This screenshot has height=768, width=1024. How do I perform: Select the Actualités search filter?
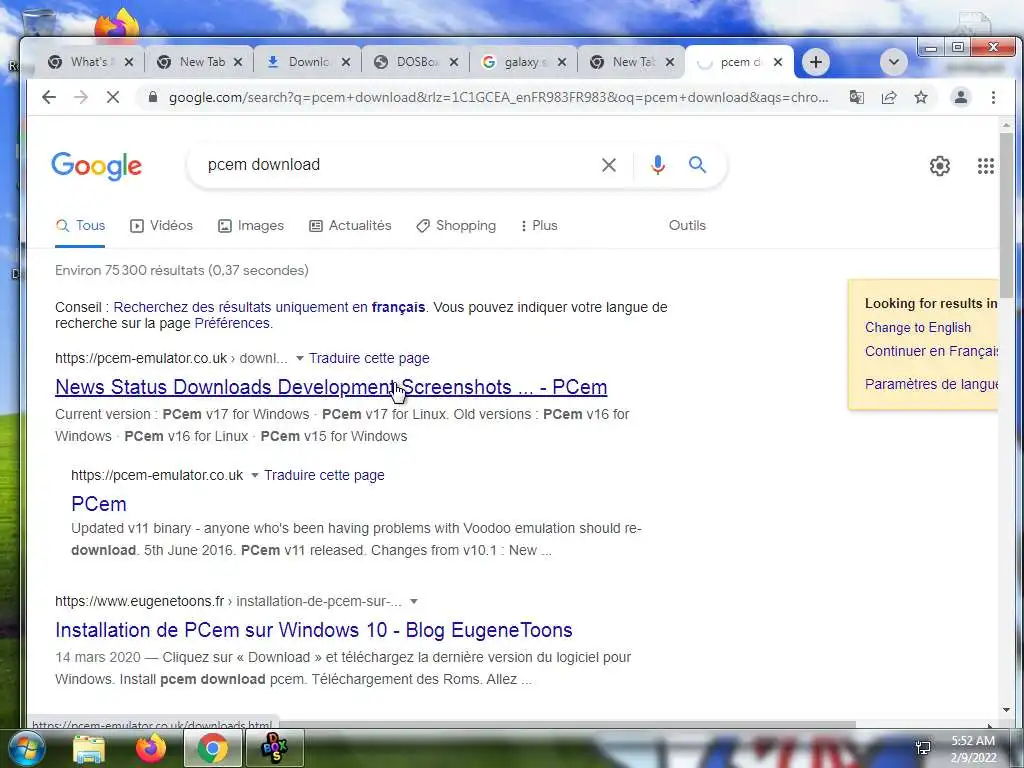[x=350, y=225]
